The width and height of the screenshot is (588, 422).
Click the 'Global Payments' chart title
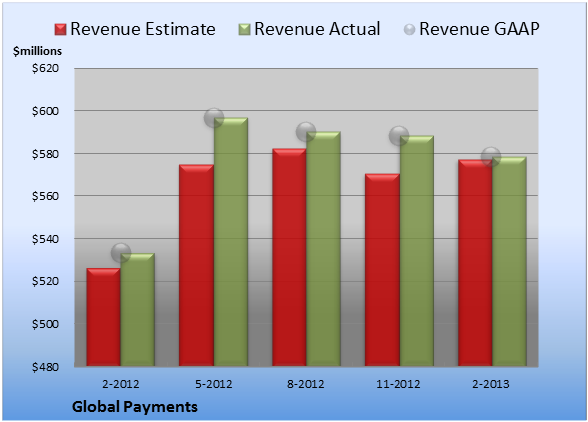[135, 407]
